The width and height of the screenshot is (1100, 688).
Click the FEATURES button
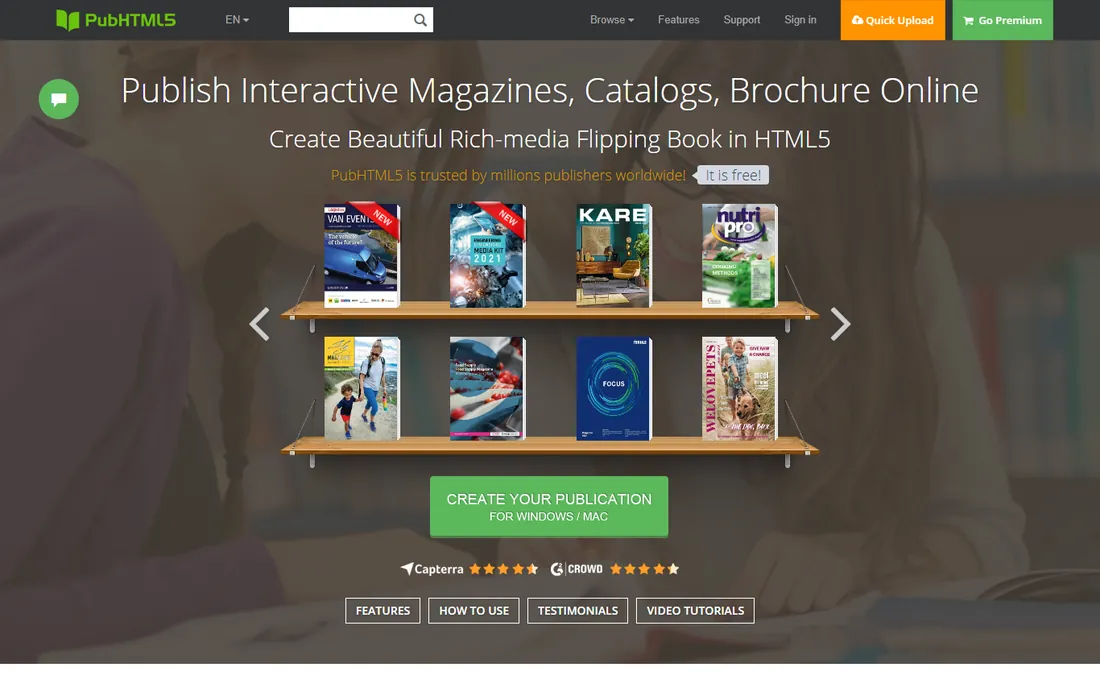click(382, 611)
